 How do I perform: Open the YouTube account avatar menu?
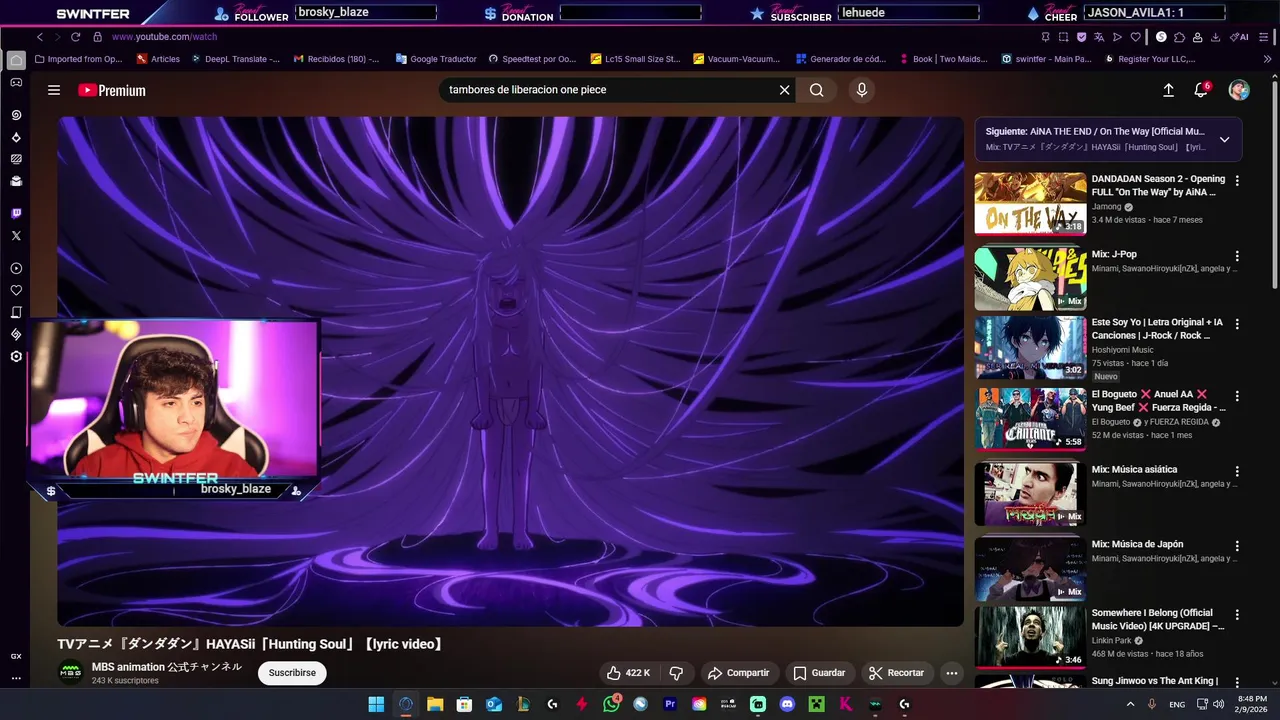pyautogui.click(x=1239, y=90)
